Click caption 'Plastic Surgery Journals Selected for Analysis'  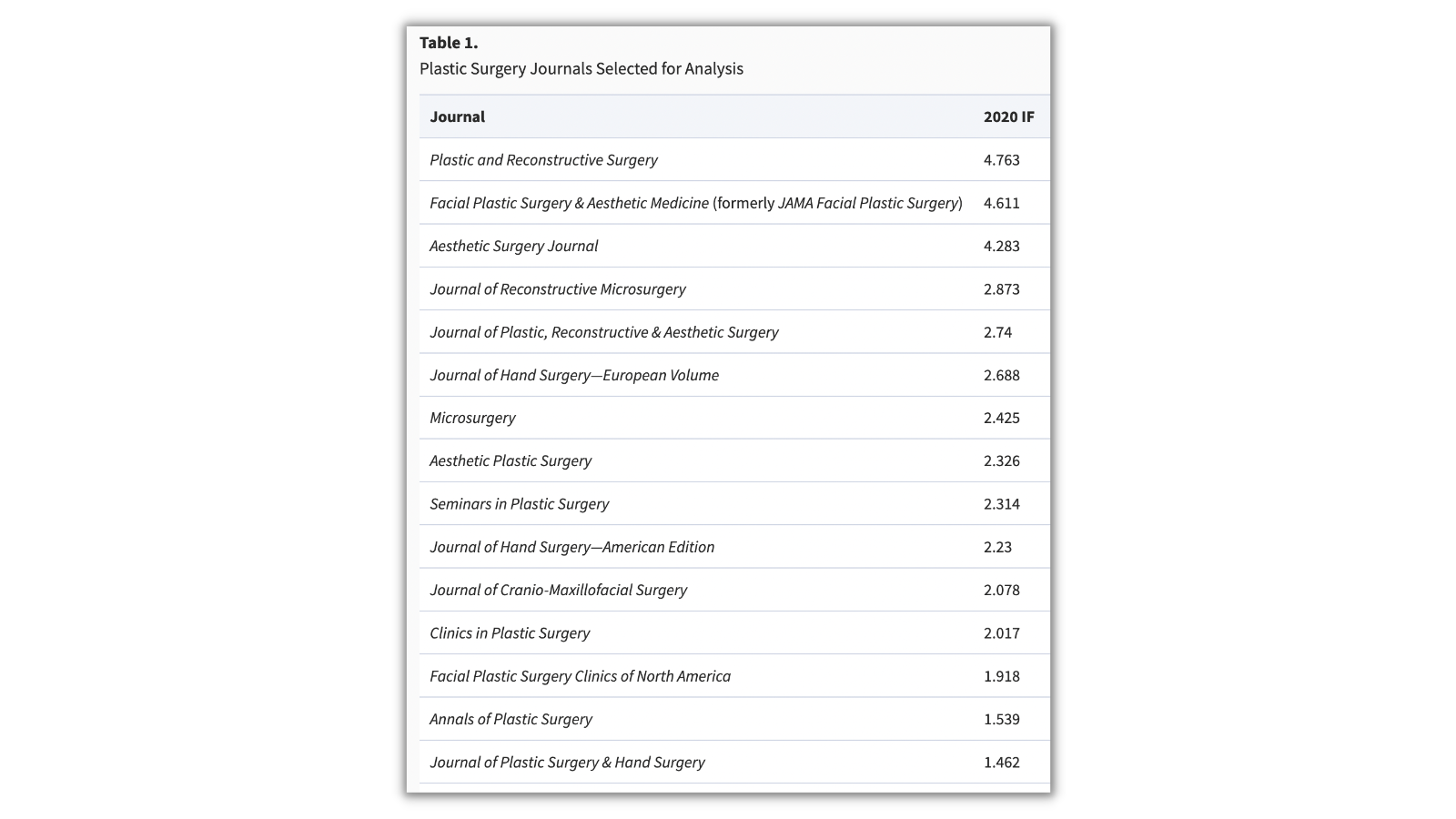pos(581,69)
